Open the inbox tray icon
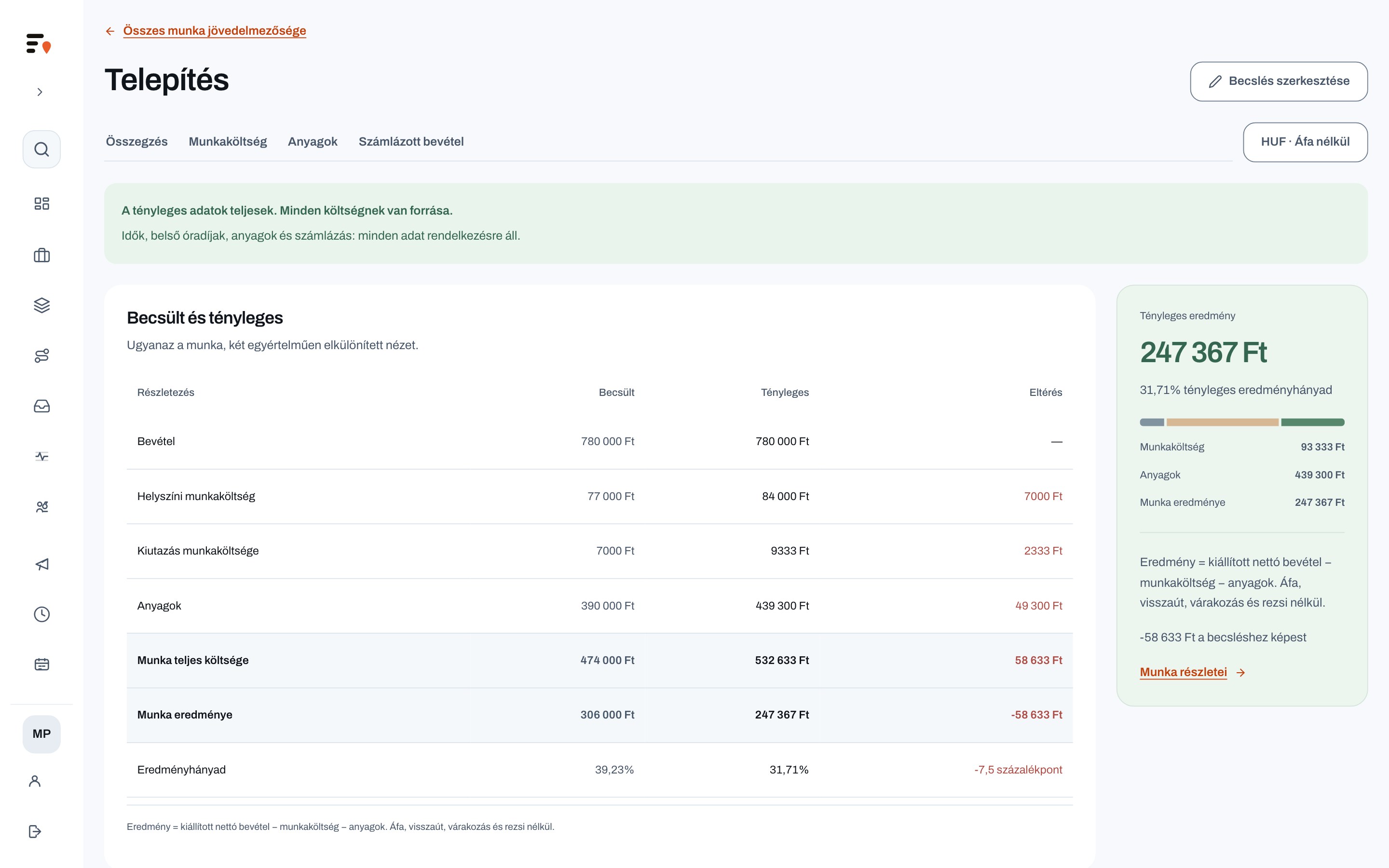Screen dimensions: 1389x868 pyautogui.click(x=41, y=406)
